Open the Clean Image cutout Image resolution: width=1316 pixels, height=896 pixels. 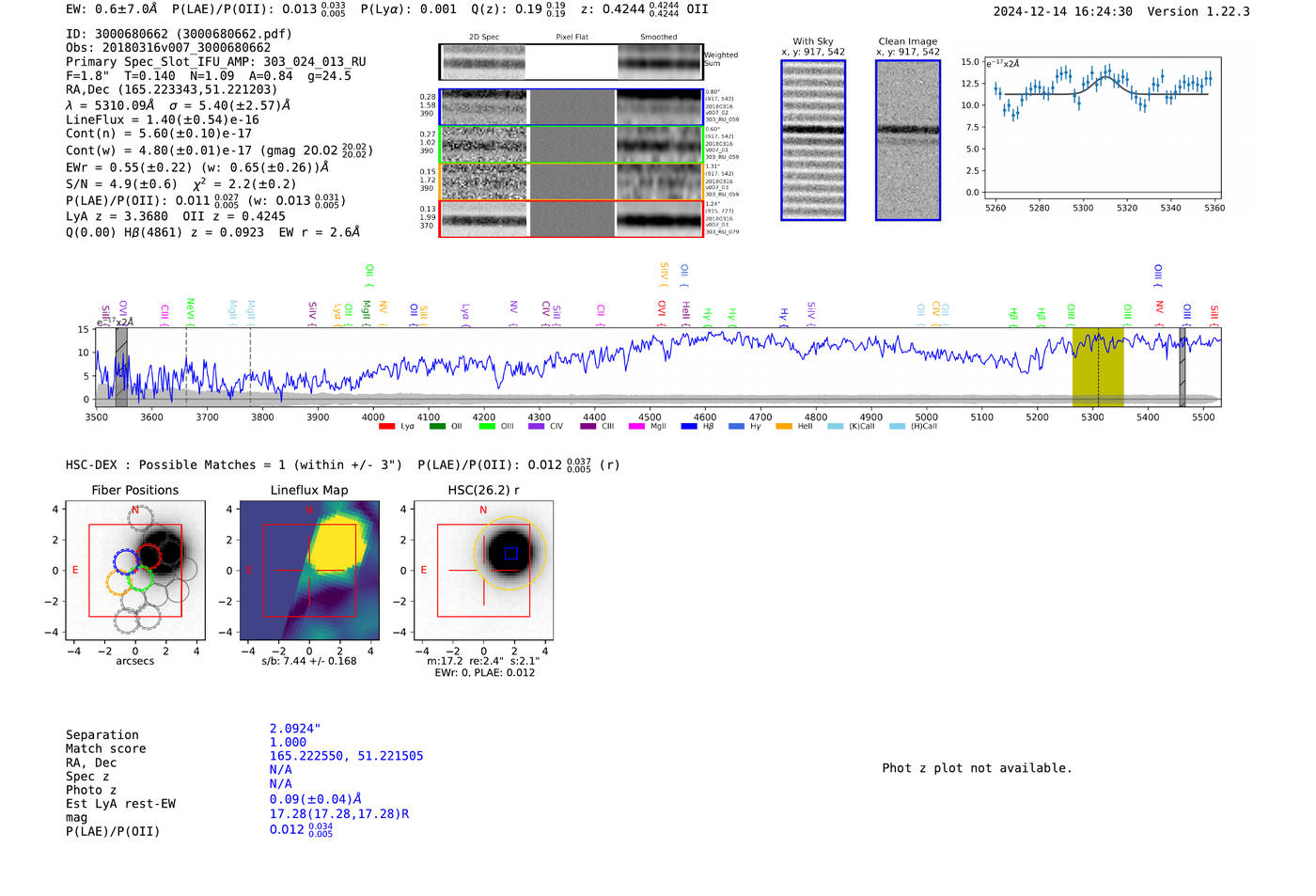(908, 140)
